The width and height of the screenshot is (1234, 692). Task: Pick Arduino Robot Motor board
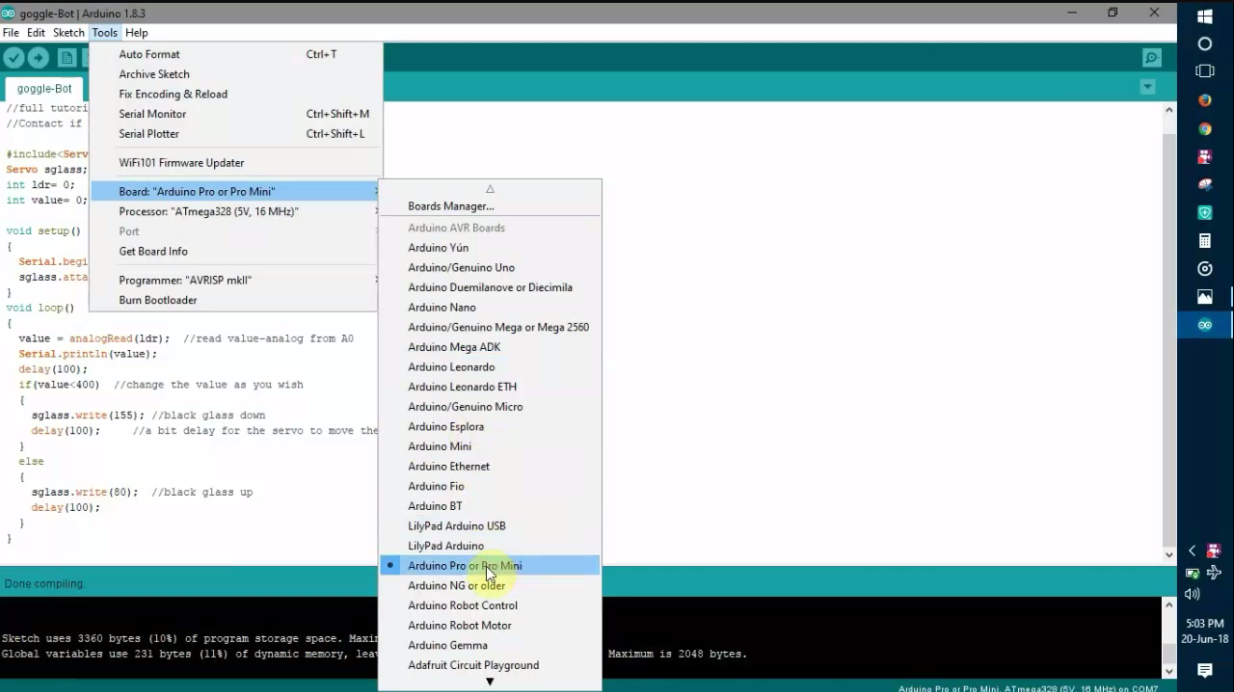[490, 626]
